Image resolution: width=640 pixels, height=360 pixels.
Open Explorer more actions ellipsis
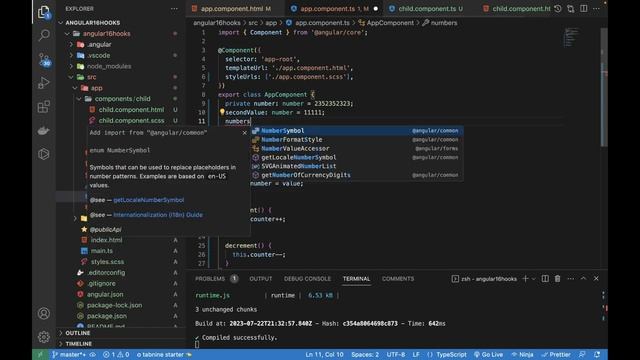pyautogui.click(x=174, y=9)
